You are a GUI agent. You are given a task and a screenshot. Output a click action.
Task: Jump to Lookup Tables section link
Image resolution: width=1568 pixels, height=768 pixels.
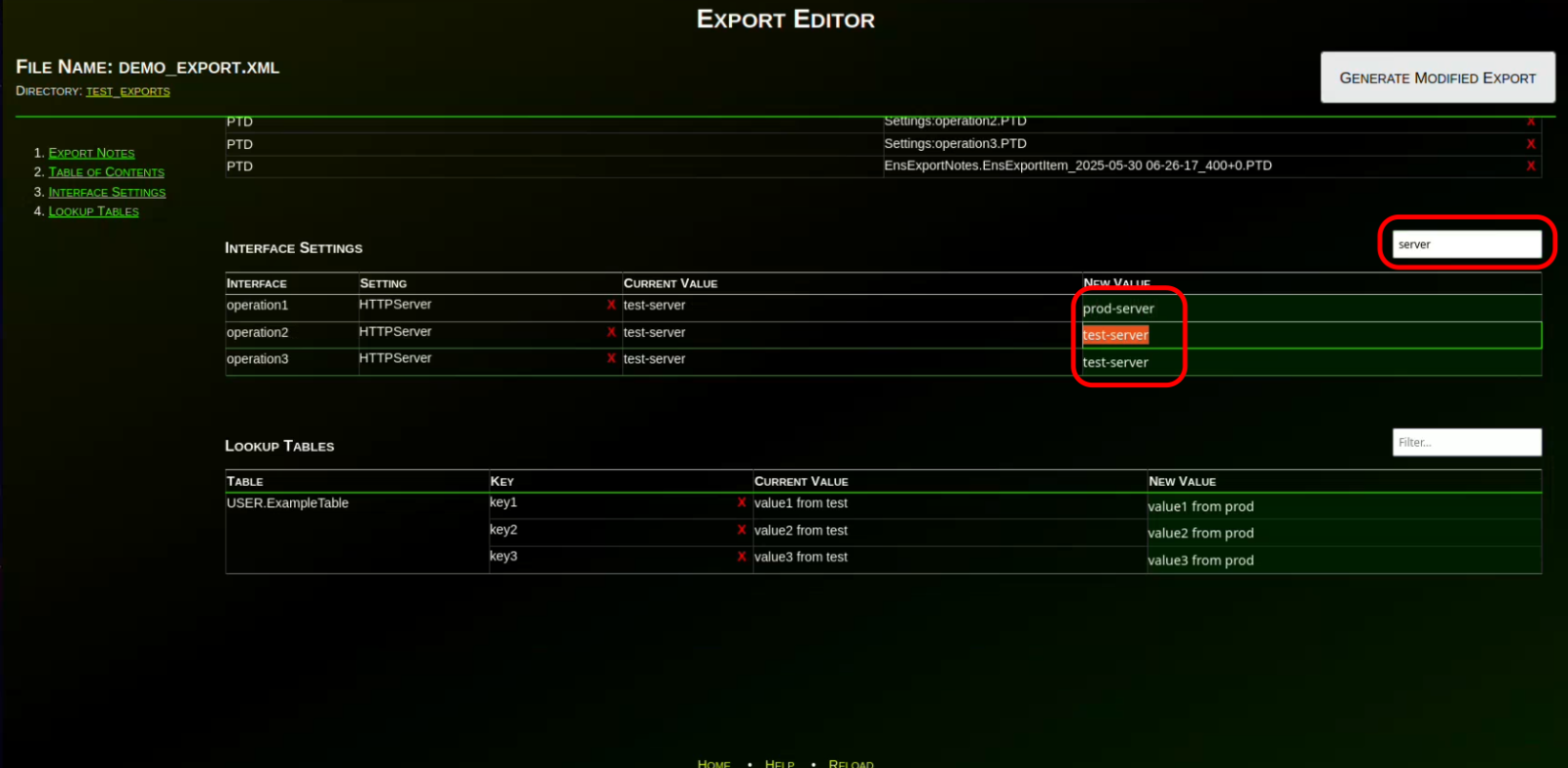click(93, 212)
